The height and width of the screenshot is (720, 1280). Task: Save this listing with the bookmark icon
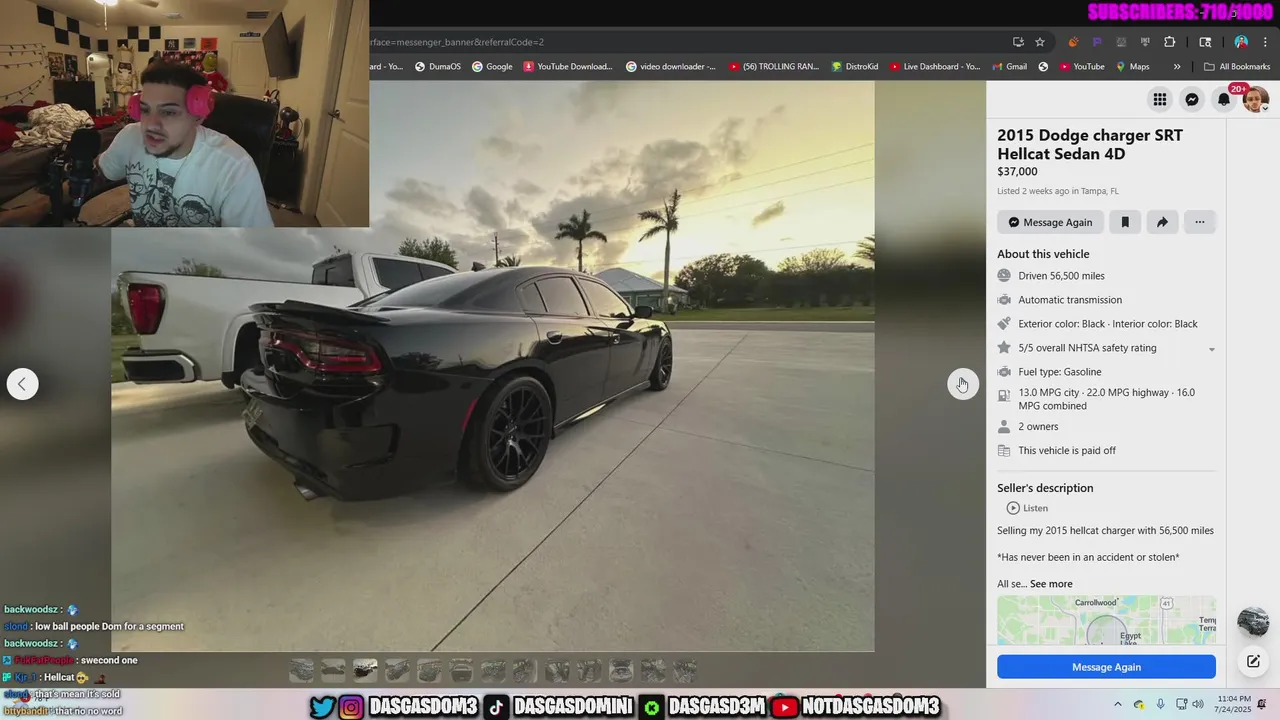tap(1125, 222)
